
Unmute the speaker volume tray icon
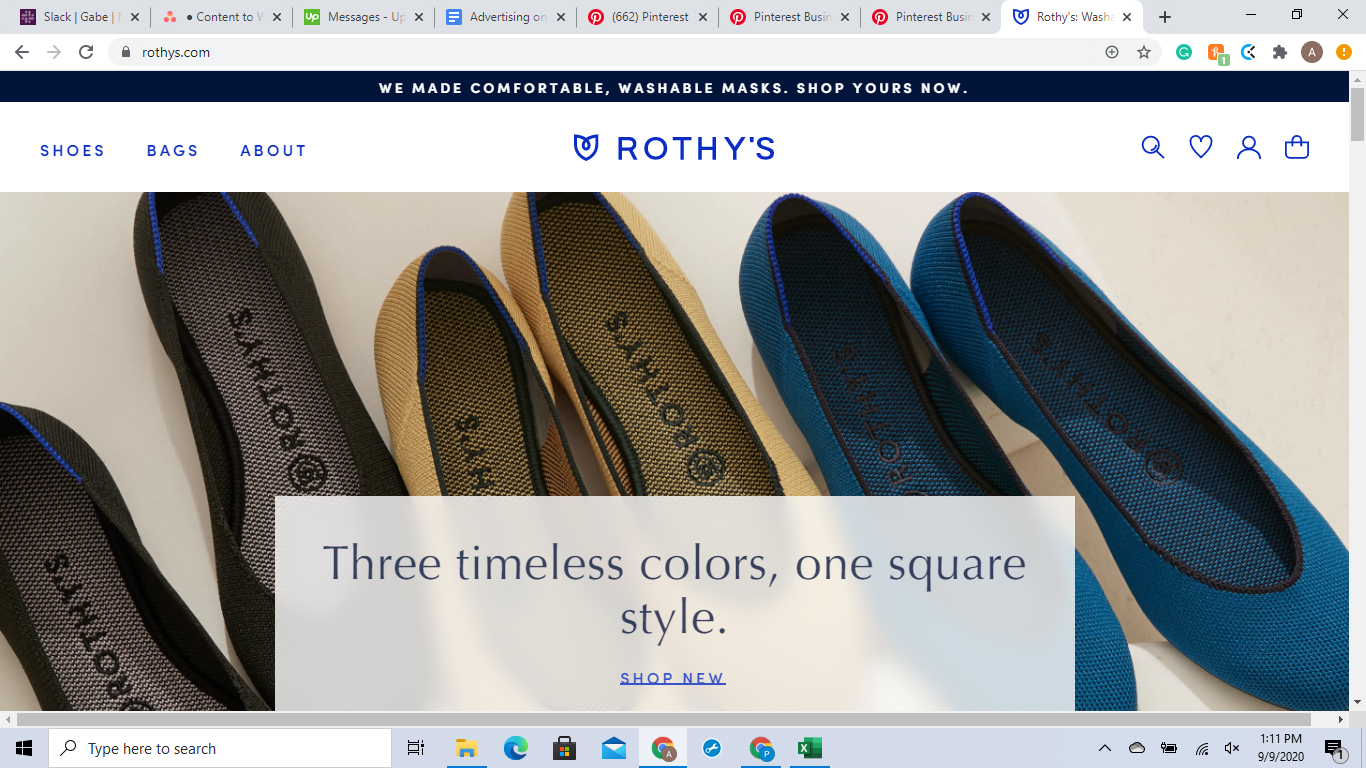coord(1232,748)
